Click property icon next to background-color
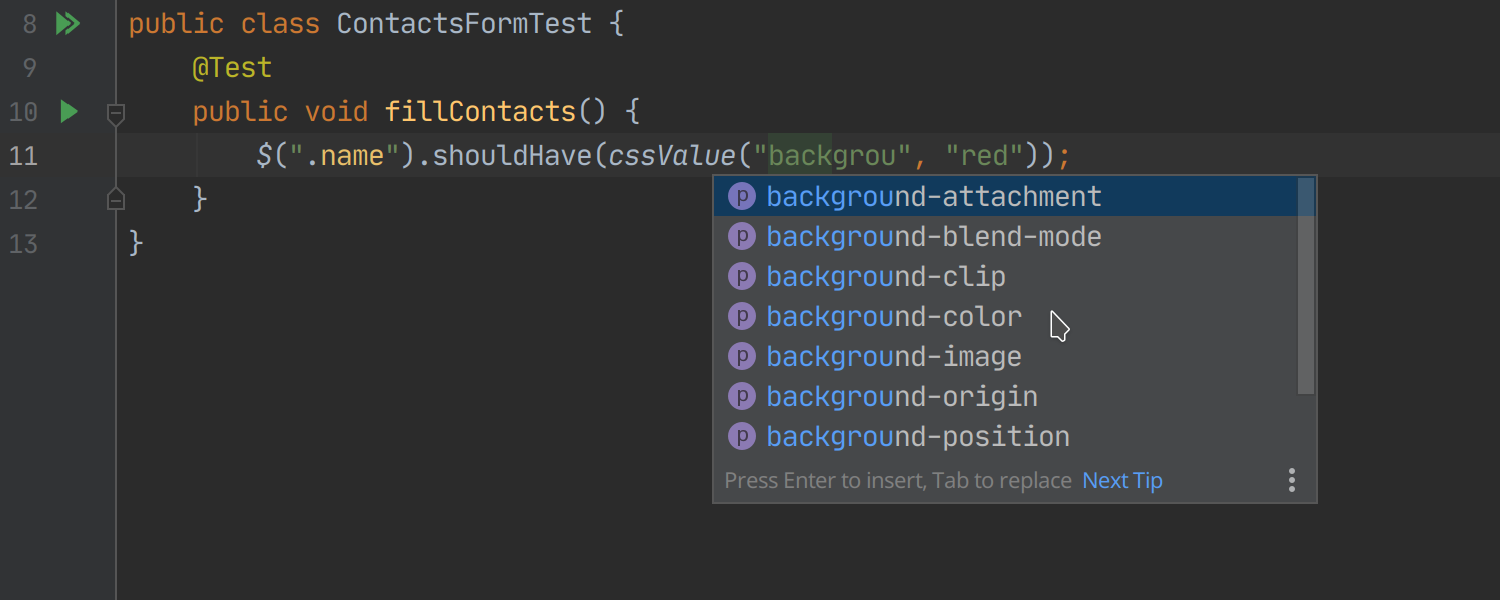 coord(741,316)
